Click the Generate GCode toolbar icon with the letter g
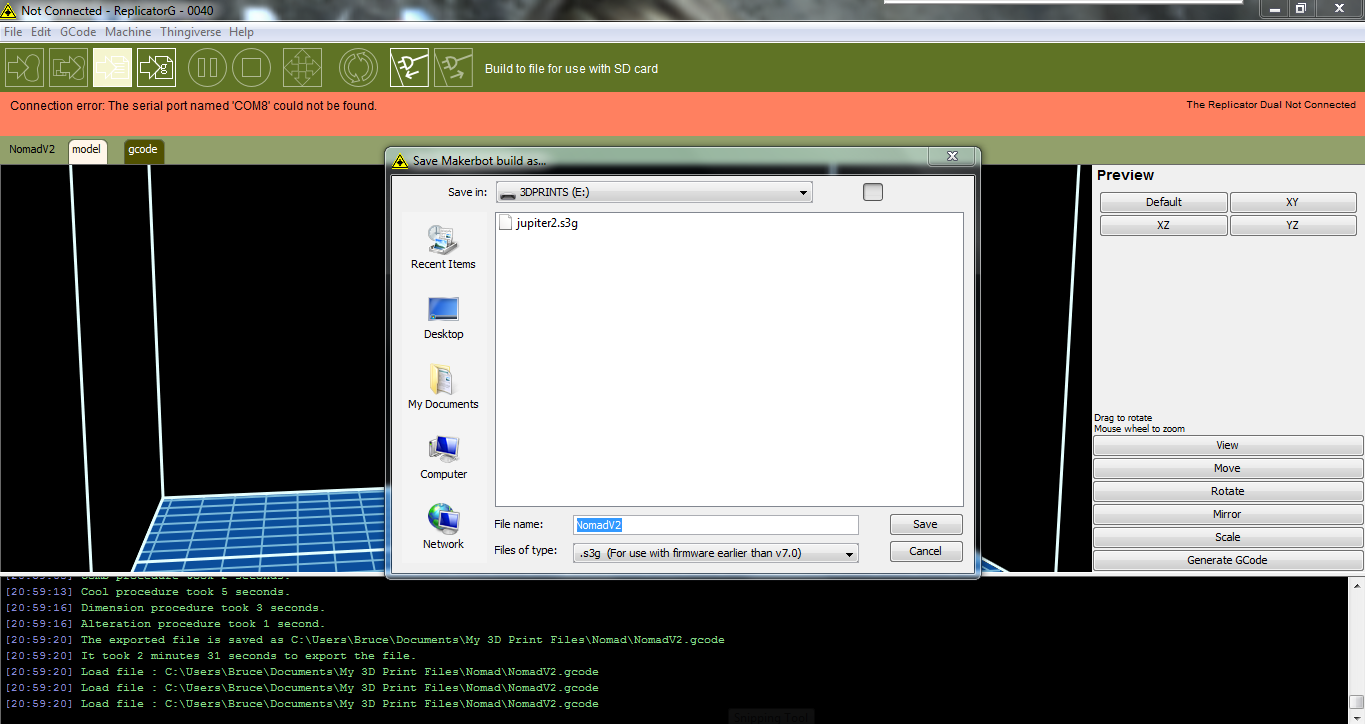Viewport: 1365px width, 724px height. (157, 68)
